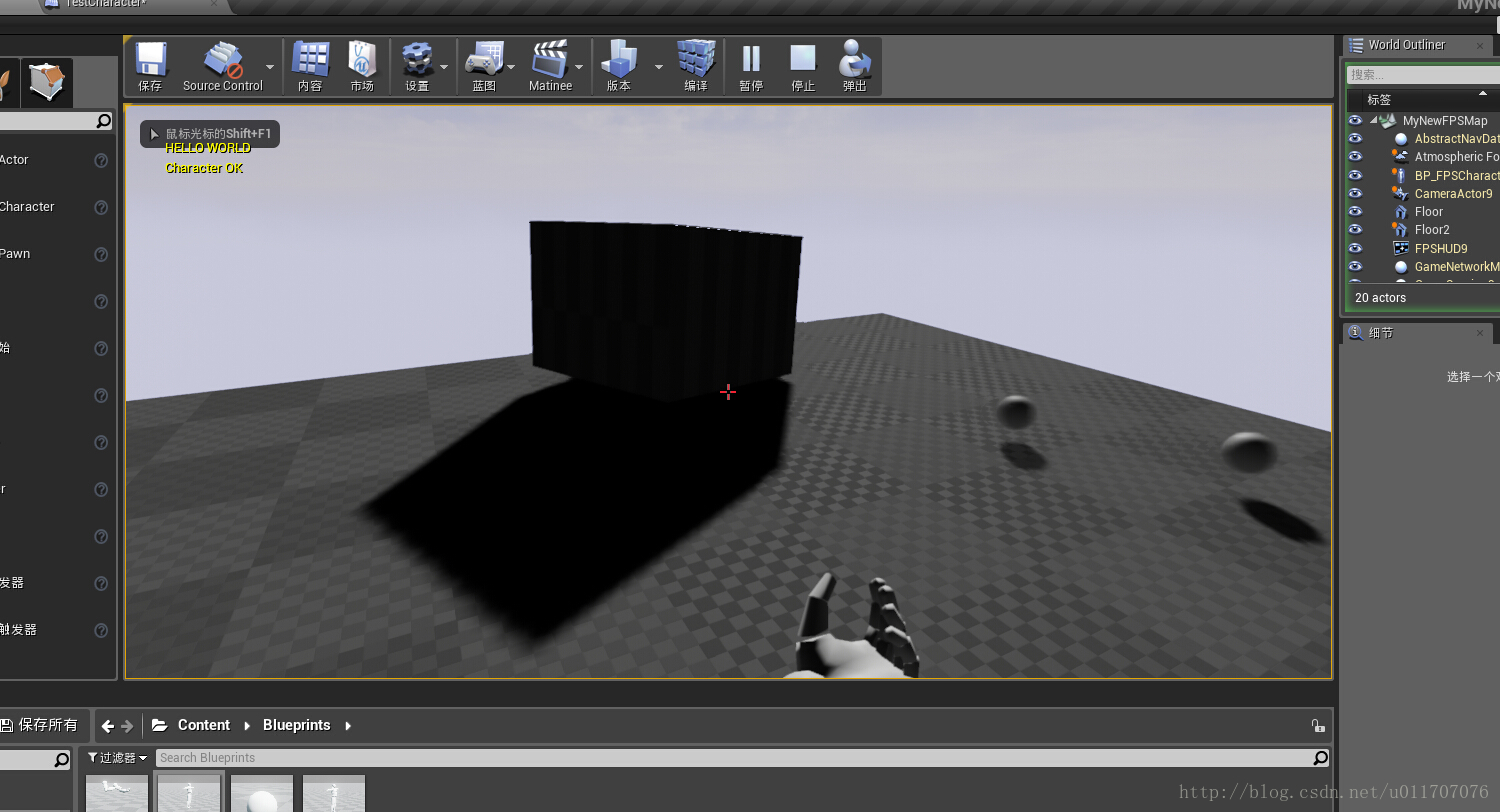Click the 细节 details panel magnifier icon
Image resolution: width=1500 pixels, height=812 pixels.
(1355, 332)
